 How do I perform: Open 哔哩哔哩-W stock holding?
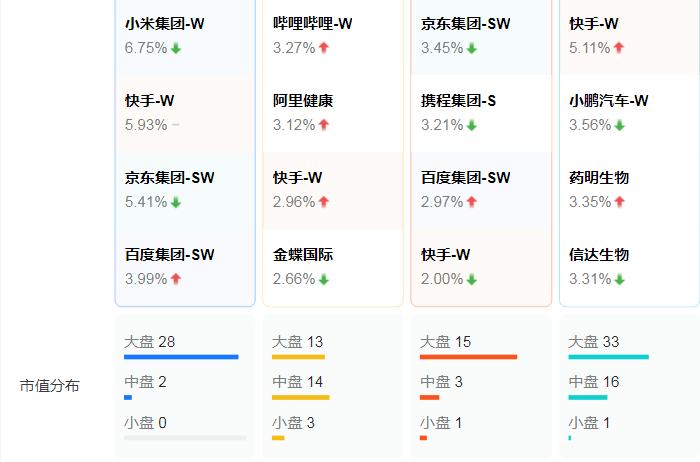click(x=313, y=24)
